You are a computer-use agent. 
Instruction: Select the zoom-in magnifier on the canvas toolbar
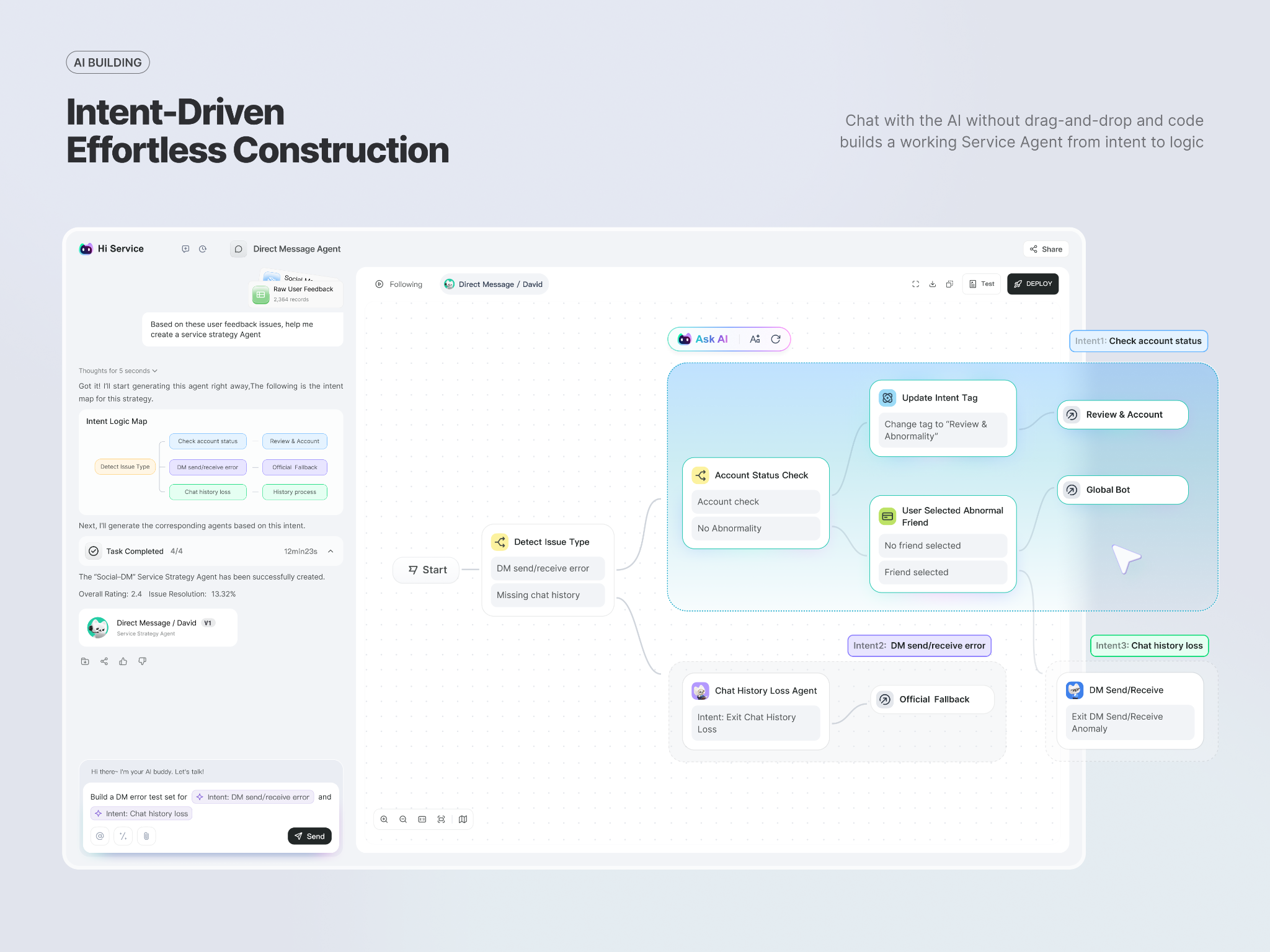pyautogui.click(x=384, y=819)
